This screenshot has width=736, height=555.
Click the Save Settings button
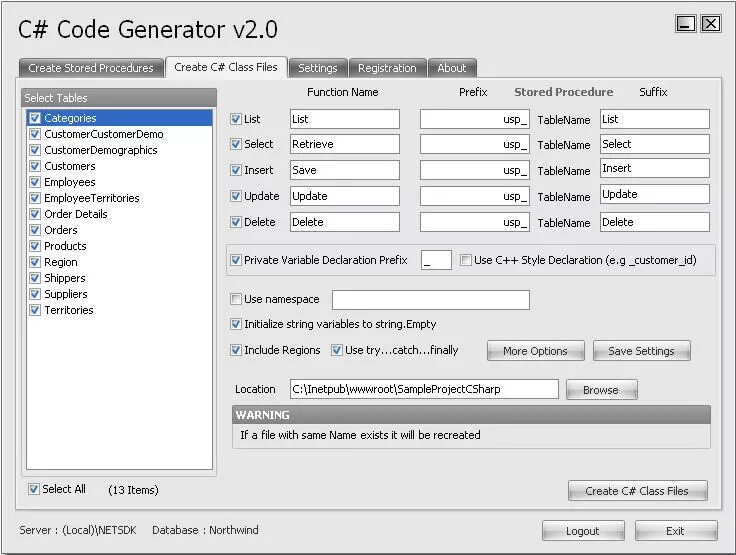click(642, 351)
